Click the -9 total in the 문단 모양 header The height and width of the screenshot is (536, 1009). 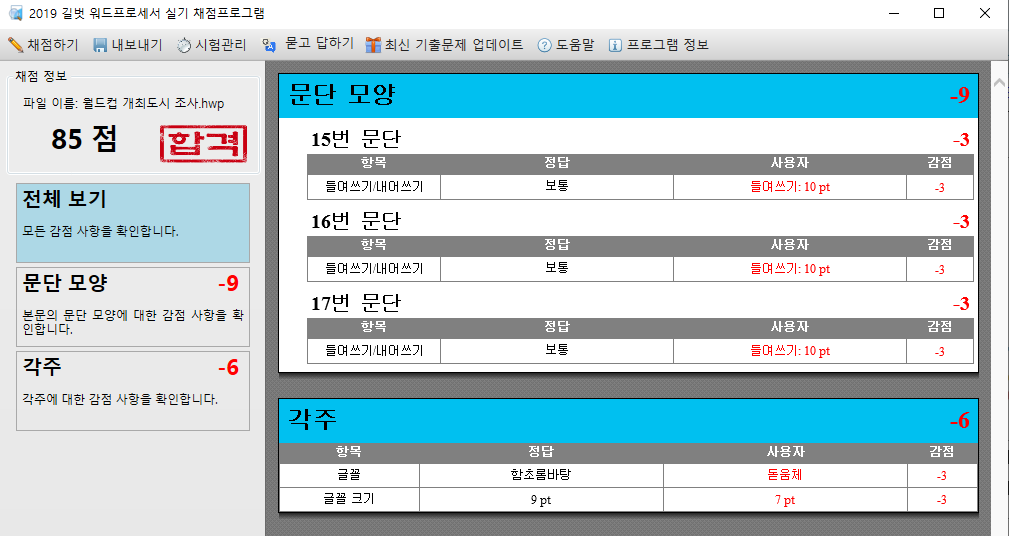pos(959,95)
